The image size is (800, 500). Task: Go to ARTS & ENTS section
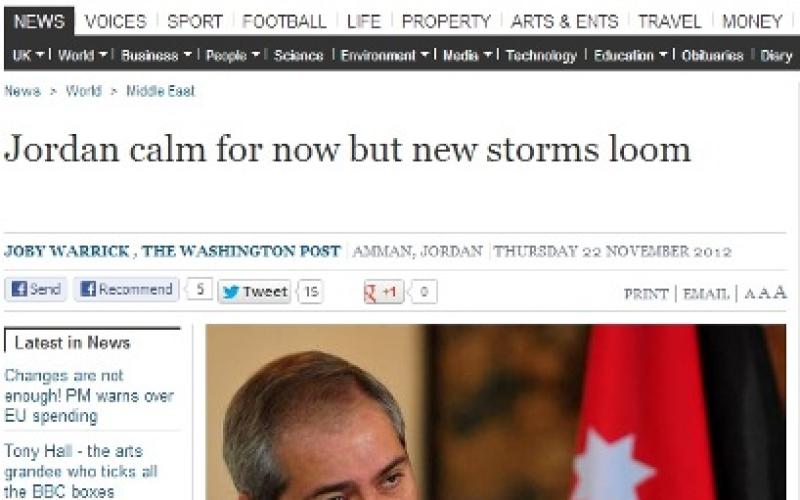[x=564, y=21]
